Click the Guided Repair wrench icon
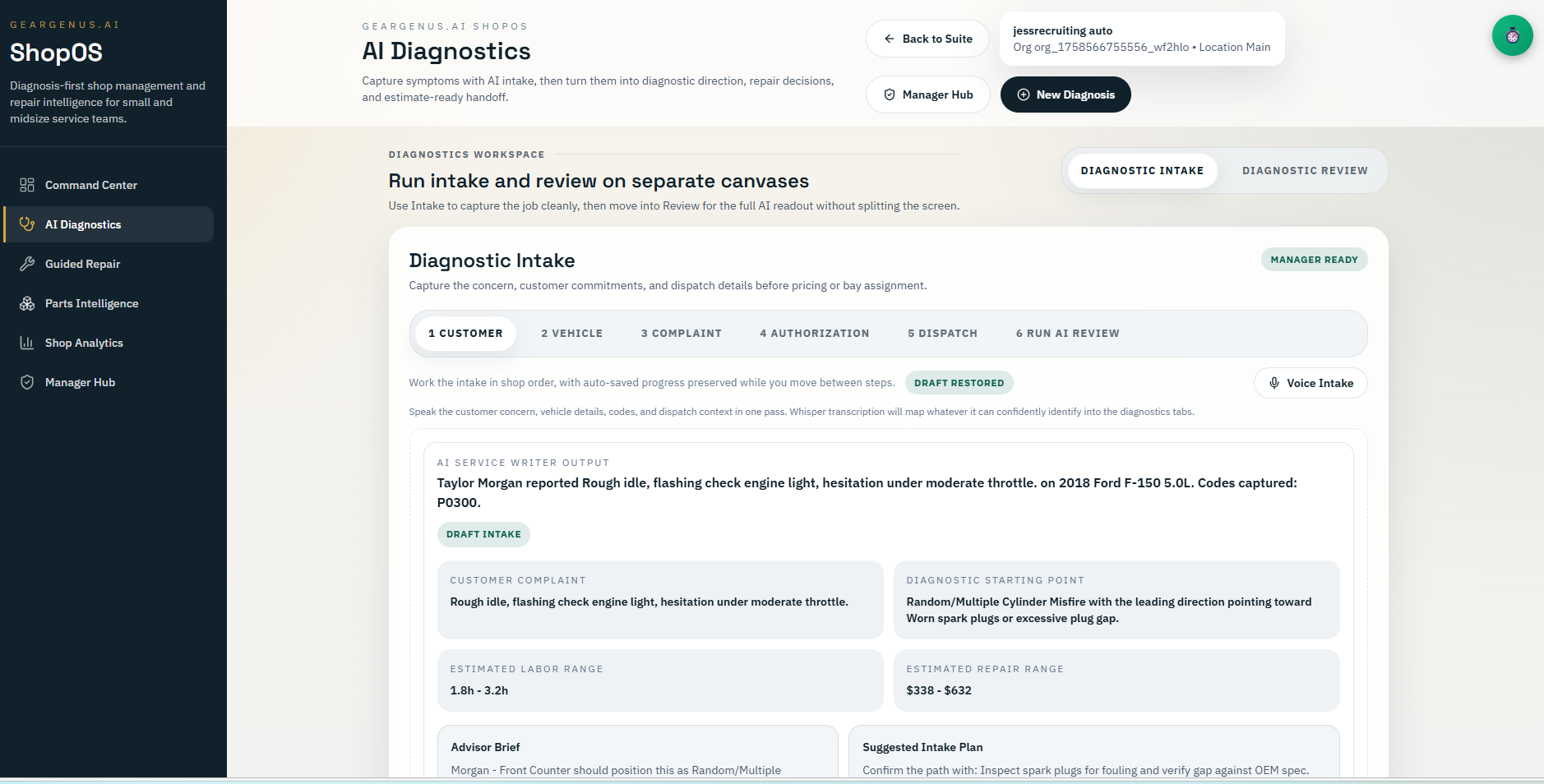 click(x=27, y=264)
